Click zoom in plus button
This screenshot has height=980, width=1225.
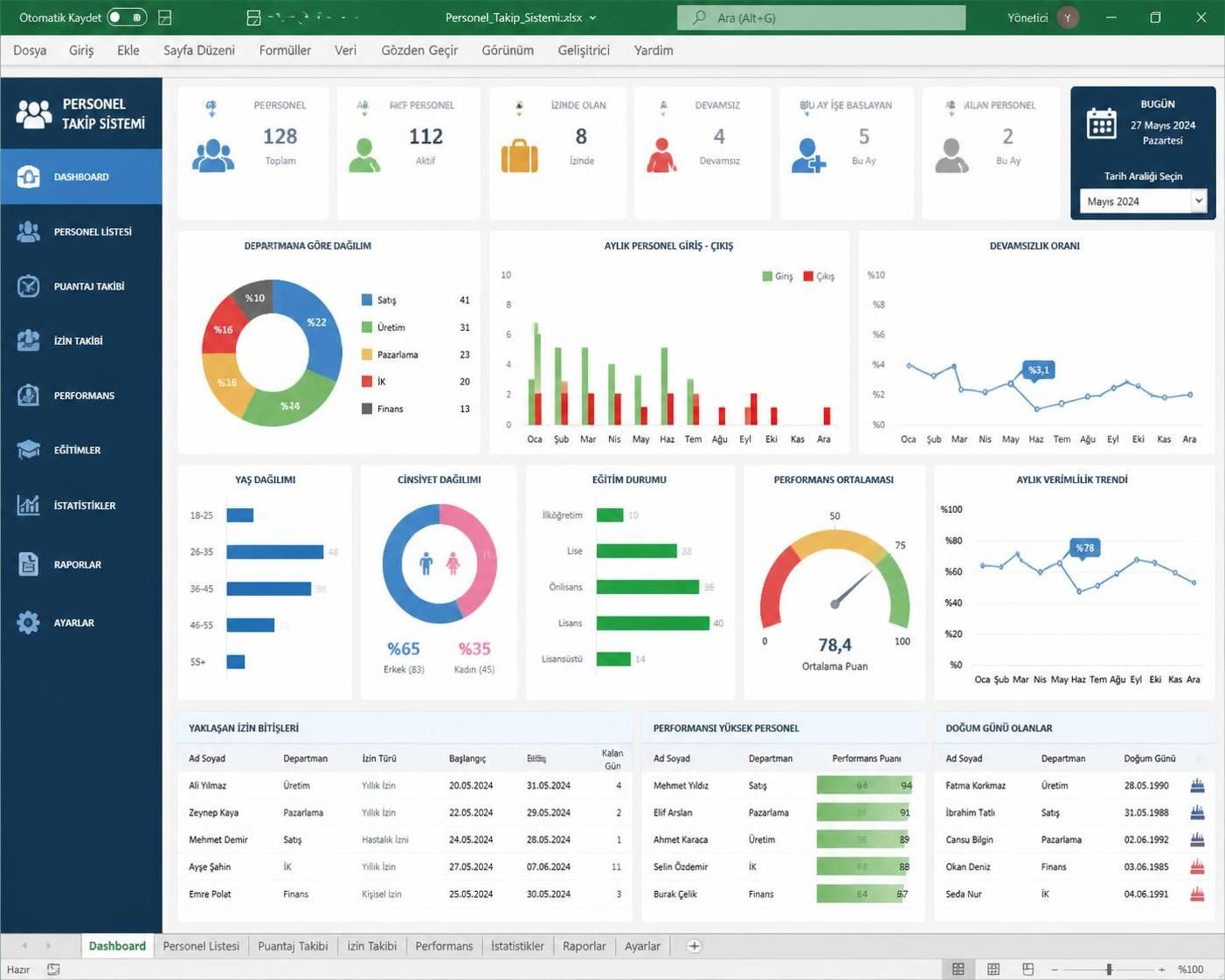(1161, 970)
